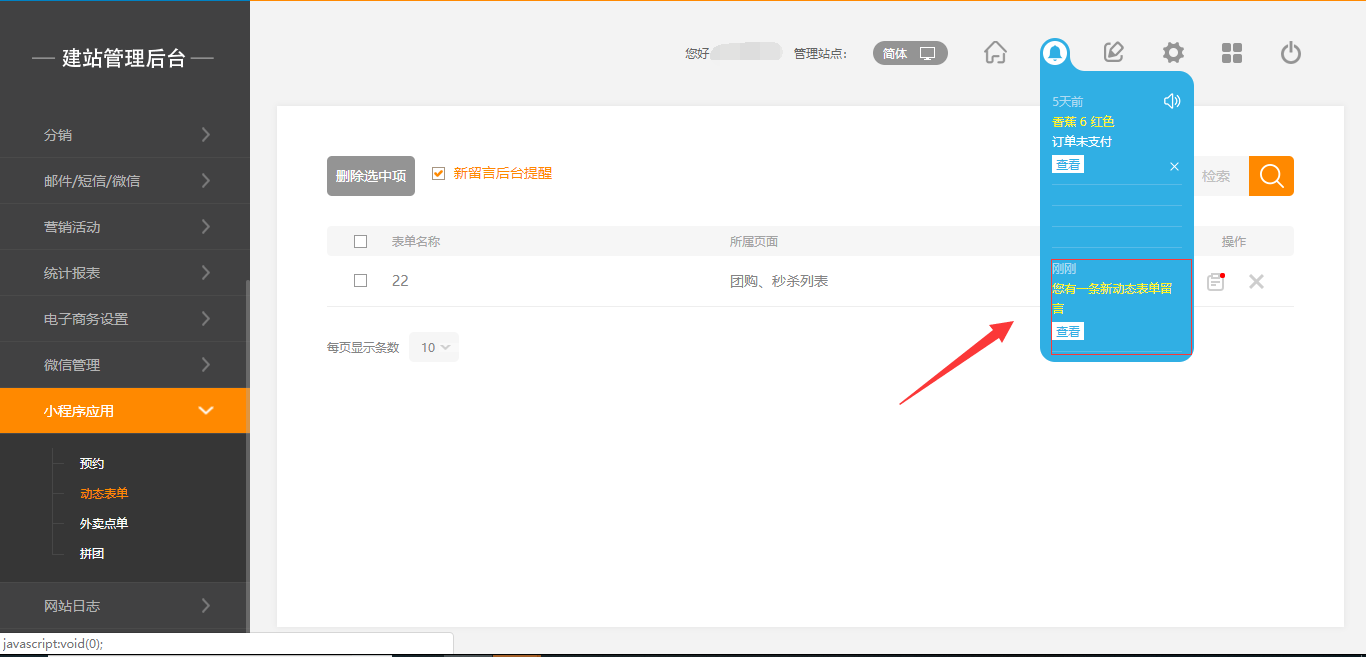Open settings gear icon in header
The image size is (1366, 657).
tap(1173, 53)
